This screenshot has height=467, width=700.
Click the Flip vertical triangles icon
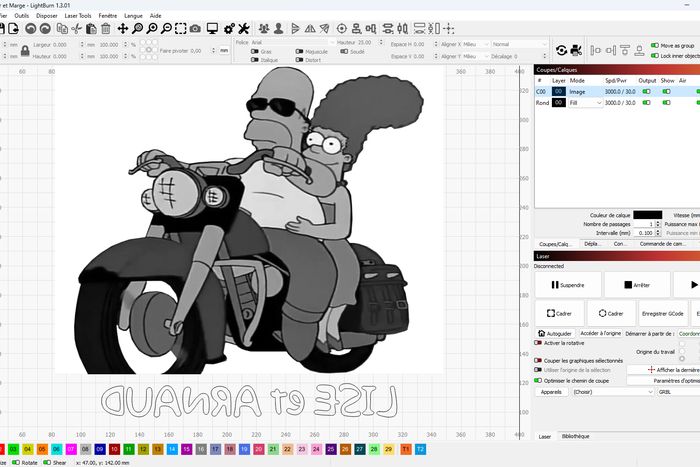310,29
